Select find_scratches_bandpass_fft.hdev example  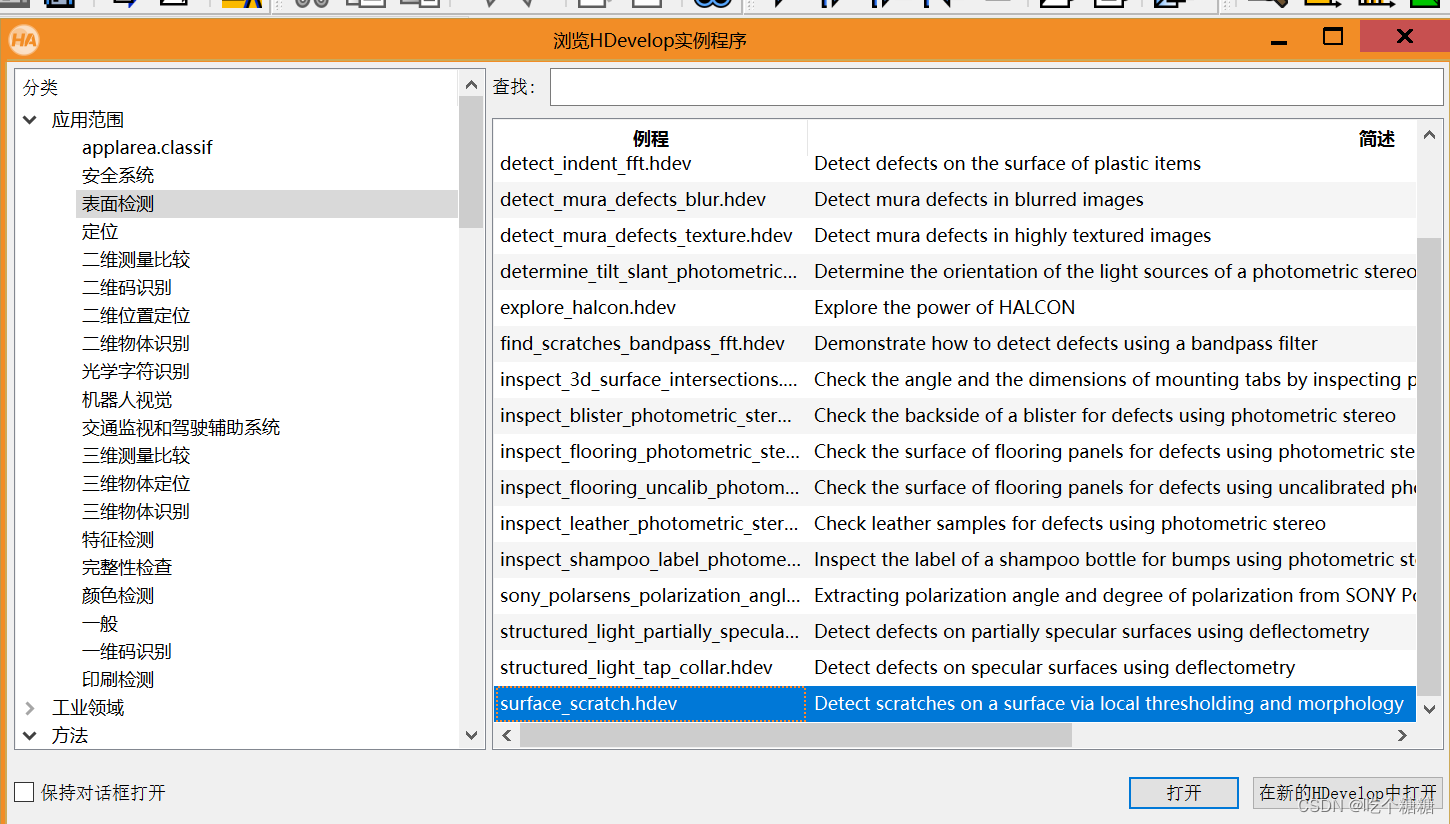pos(643,344)
